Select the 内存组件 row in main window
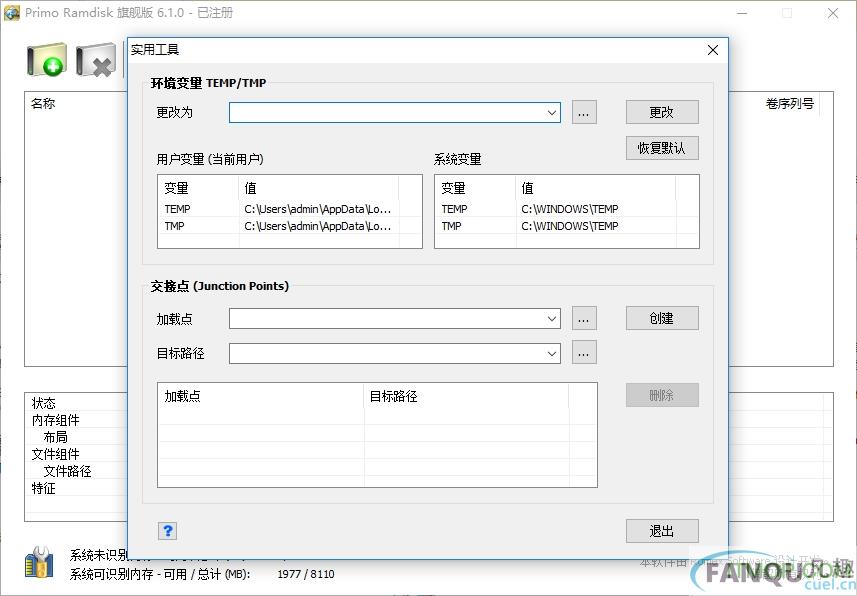857x596 pixels. (77, 420)
